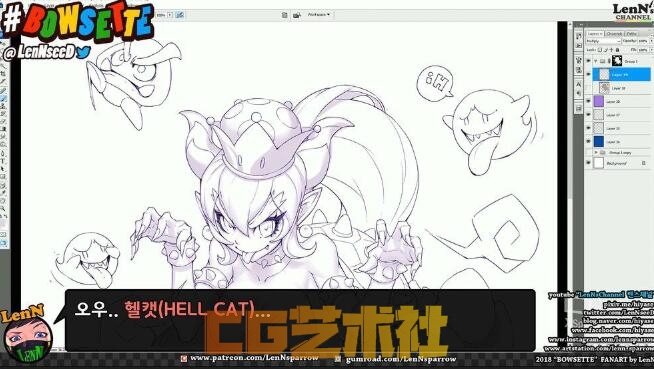Viewport: 654px width, 369px height.
Task: Expand the Group 1 copy folder
Action: [x=596, y=153]
